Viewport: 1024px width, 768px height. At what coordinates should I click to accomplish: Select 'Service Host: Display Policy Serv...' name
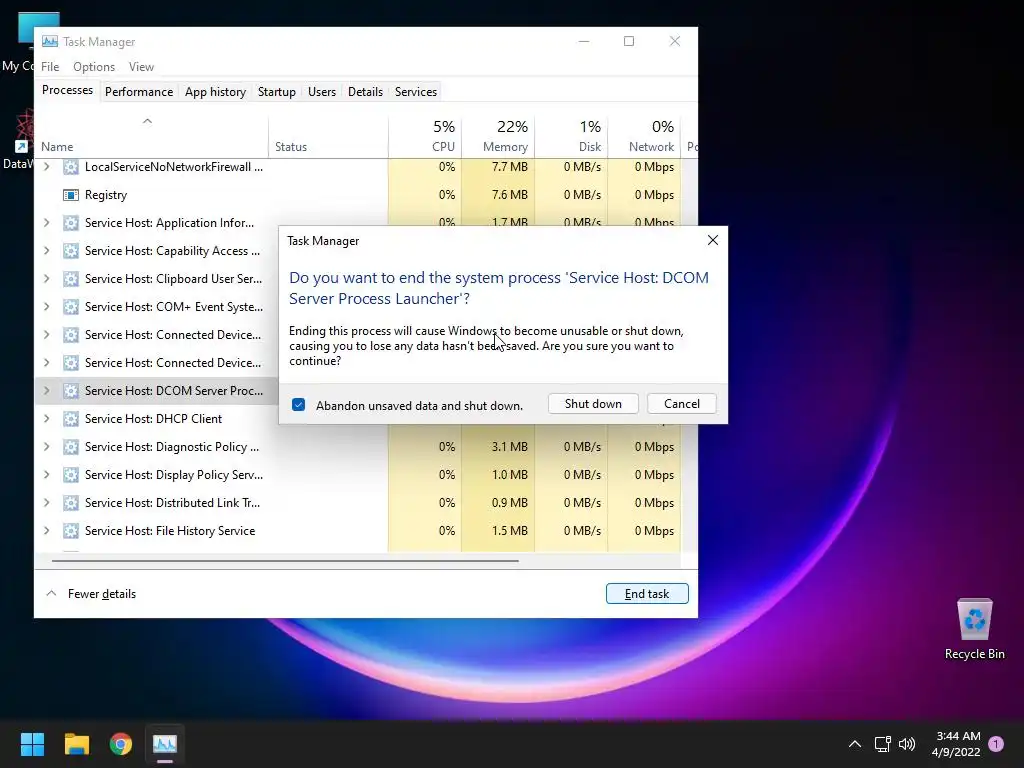coord(174,475)
